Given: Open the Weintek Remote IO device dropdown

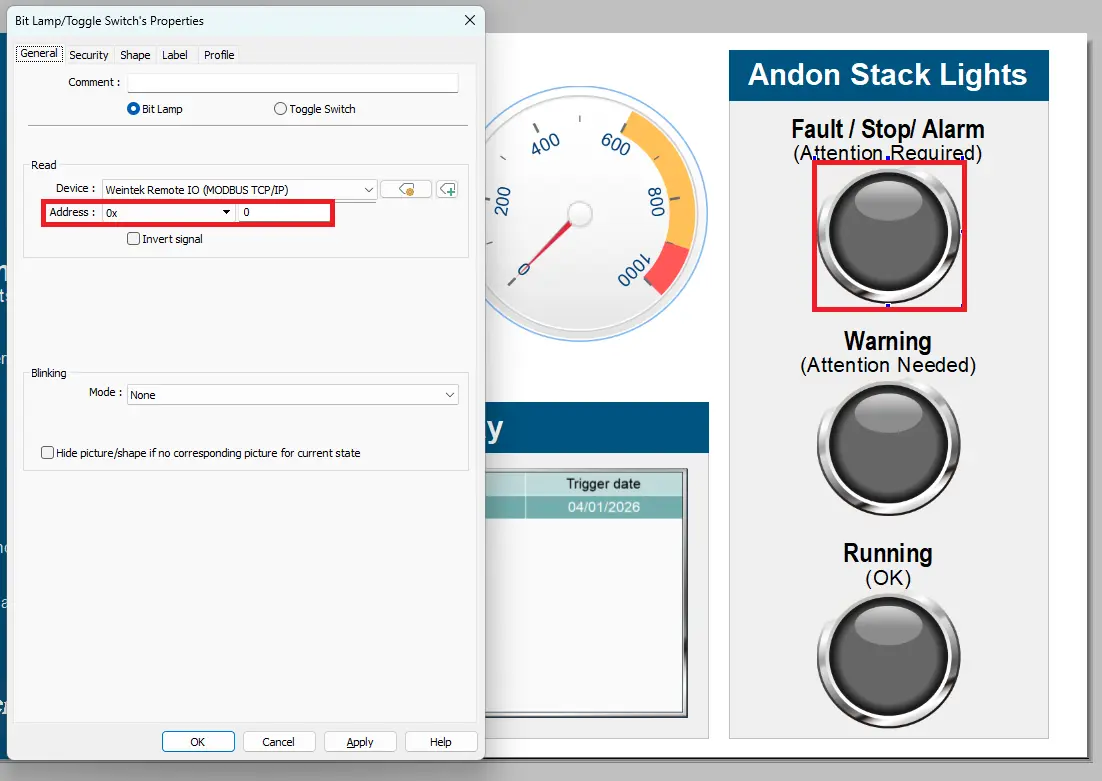Looking at the screenshot, I should coord(369,188).
